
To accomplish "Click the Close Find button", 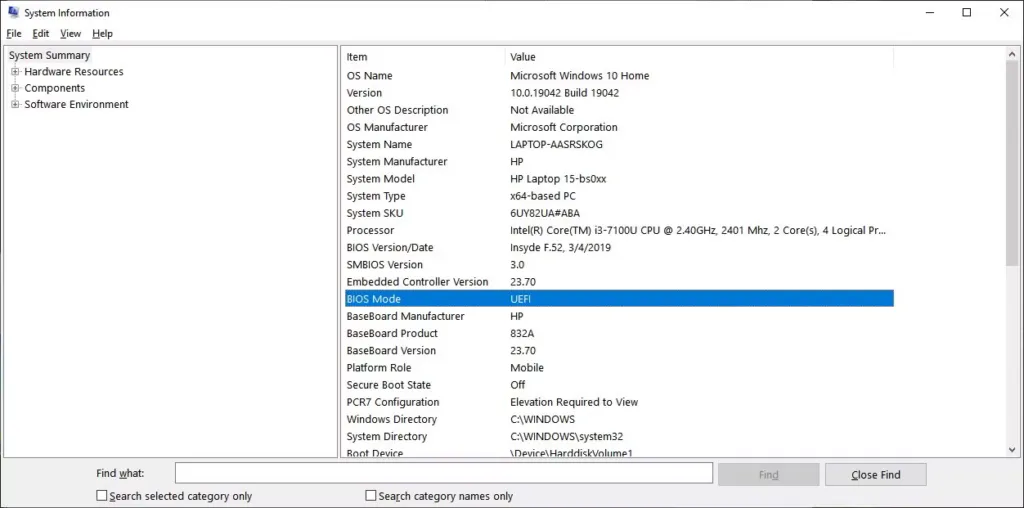I will (875, 475).
